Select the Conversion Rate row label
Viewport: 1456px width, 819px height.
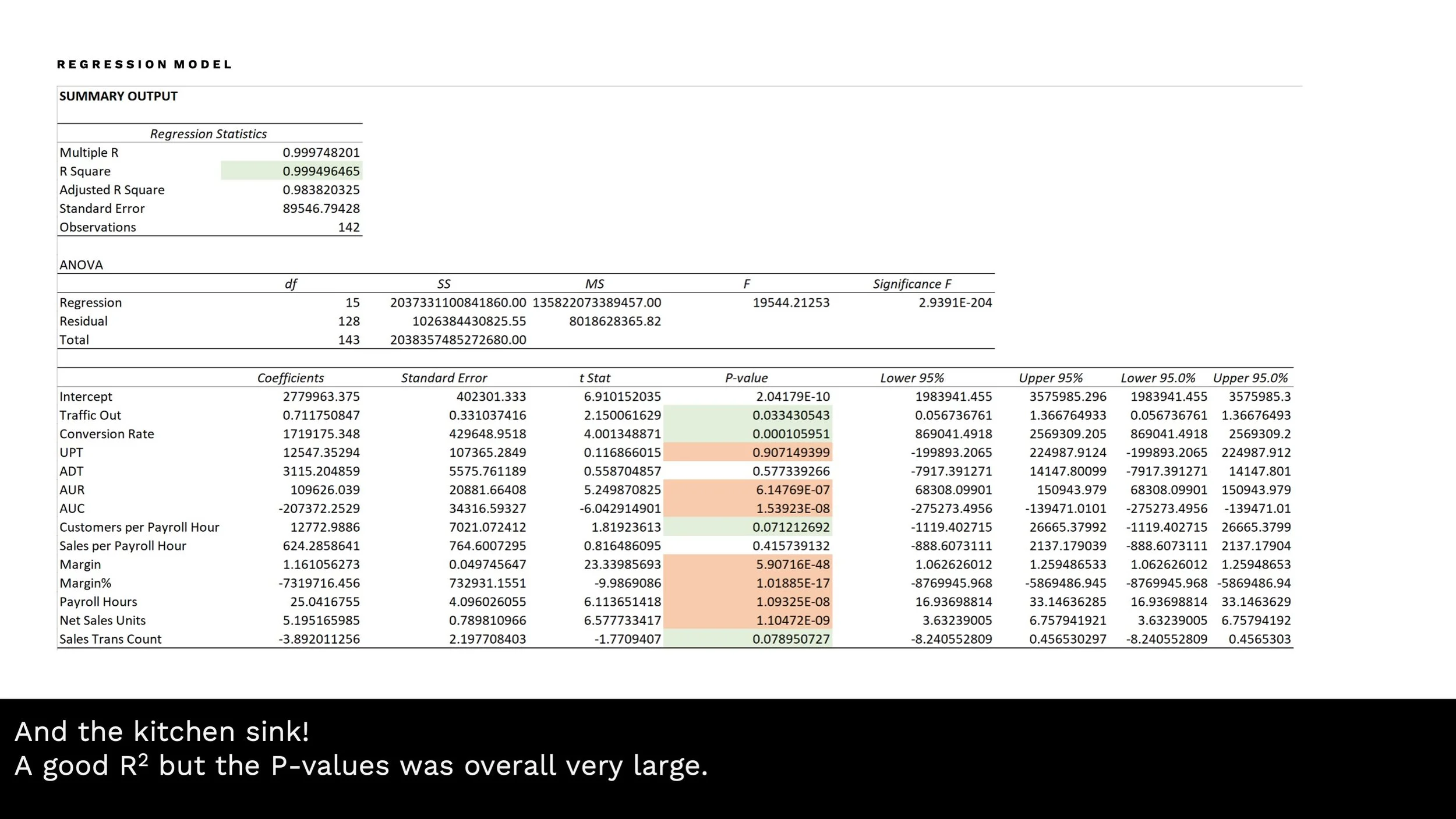click(107, 434)
